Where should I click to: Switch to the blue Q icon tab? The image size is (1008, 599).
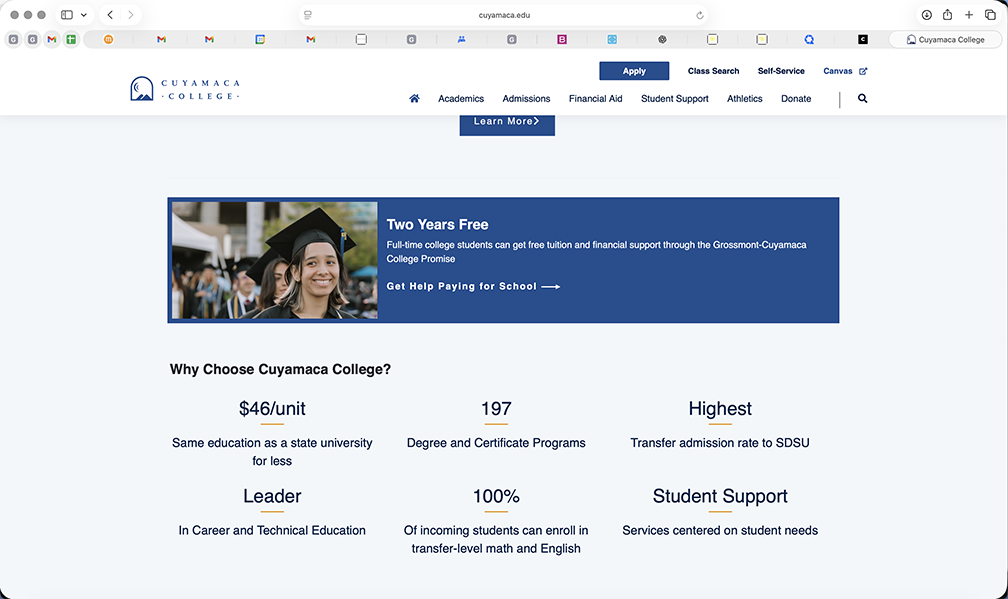809,39
